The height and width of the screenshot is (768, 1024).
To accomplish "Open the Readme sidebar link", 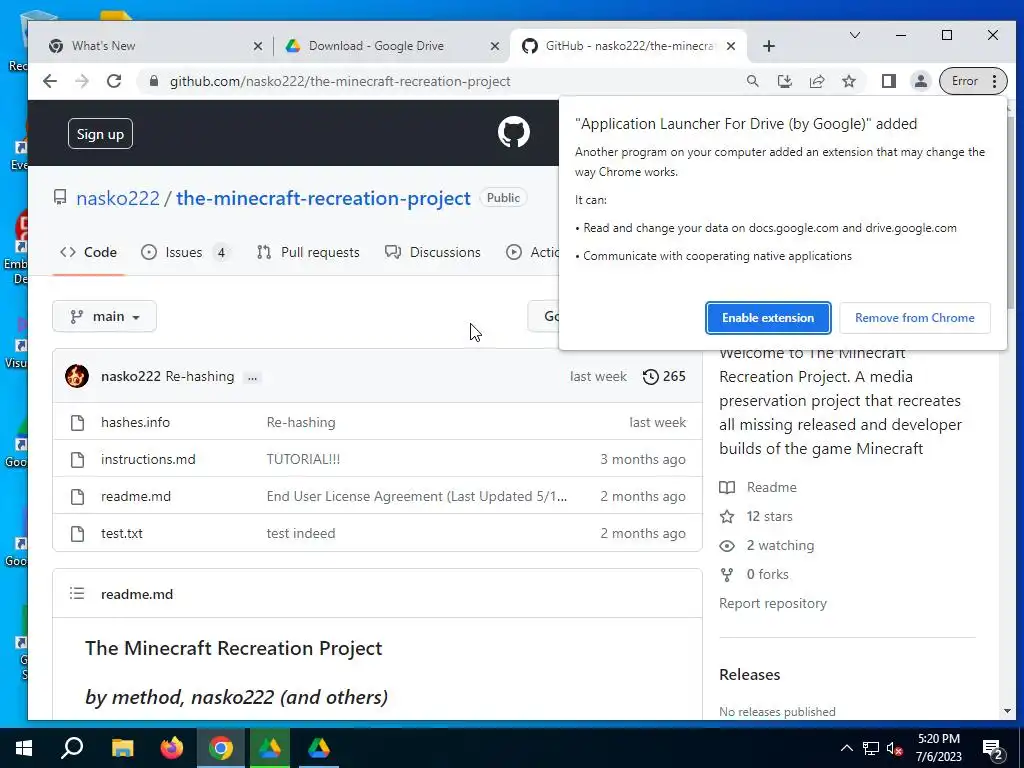I will click(x=758, y=487).
